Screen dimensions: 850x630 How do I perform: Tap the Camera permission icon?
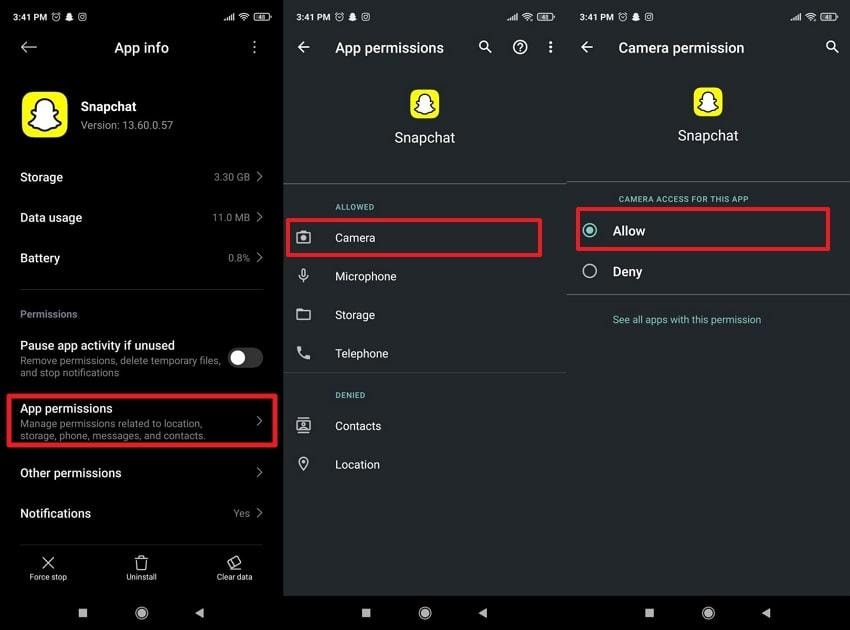pos(304,237)
